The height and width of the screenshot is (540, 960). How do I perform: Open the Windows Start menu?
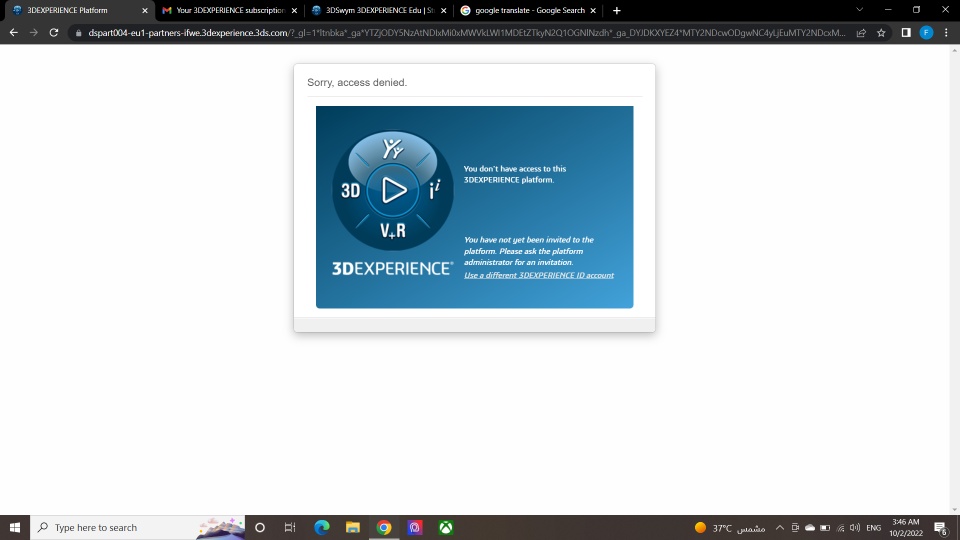click(x=15, y=528)
